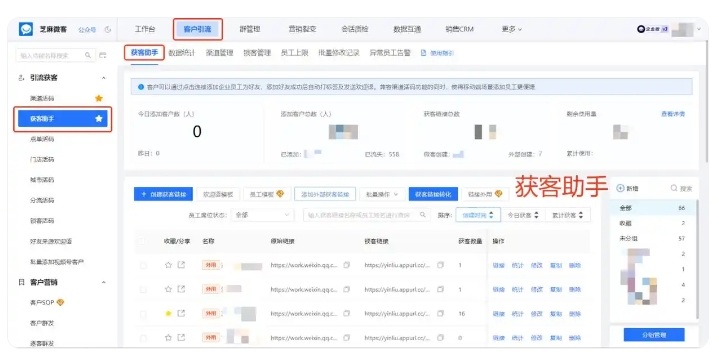Open the account chevron beside the avatar
719x362 pixels.
[699, 29]
